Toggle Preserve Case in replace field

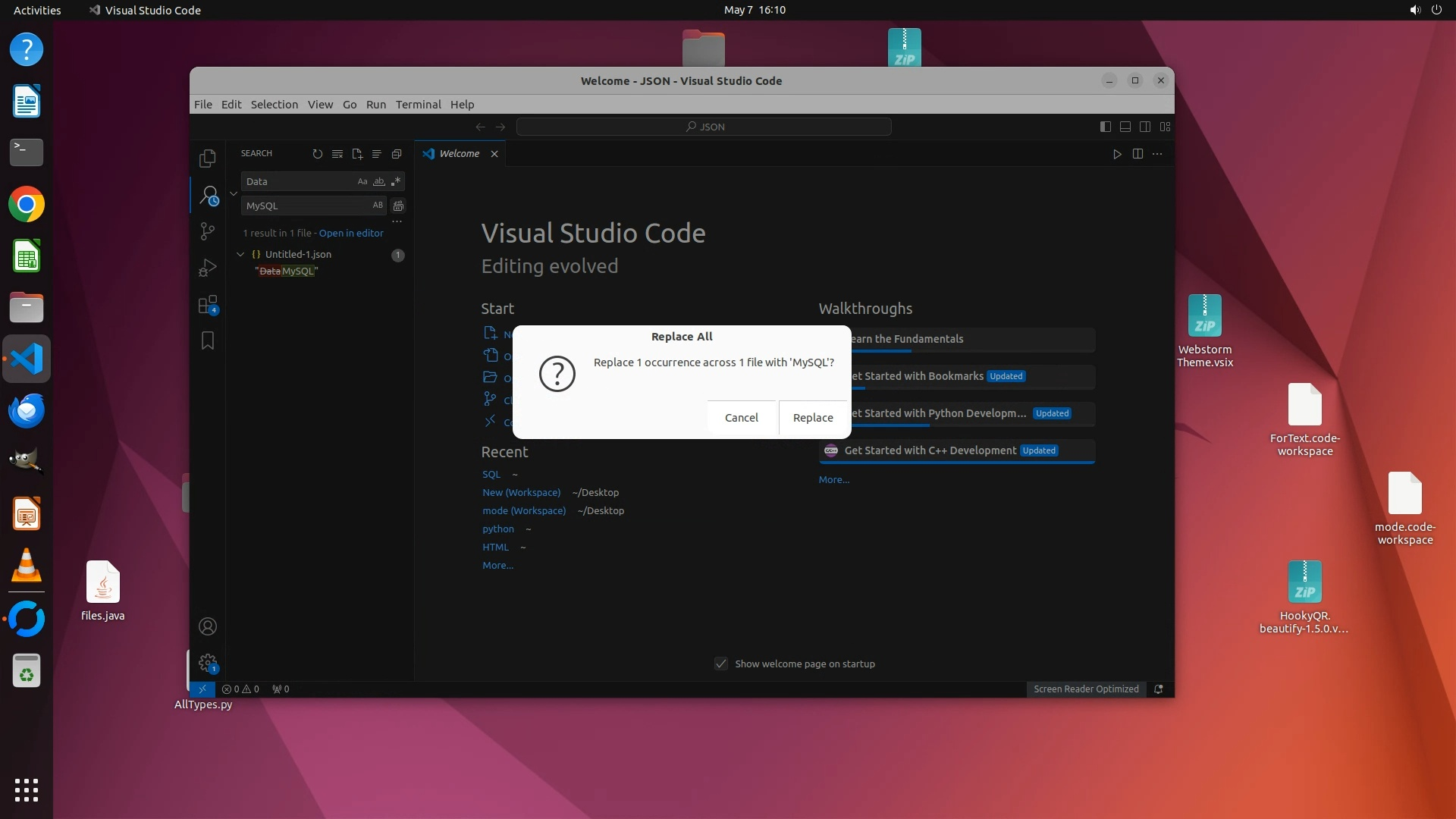(378, 206)
